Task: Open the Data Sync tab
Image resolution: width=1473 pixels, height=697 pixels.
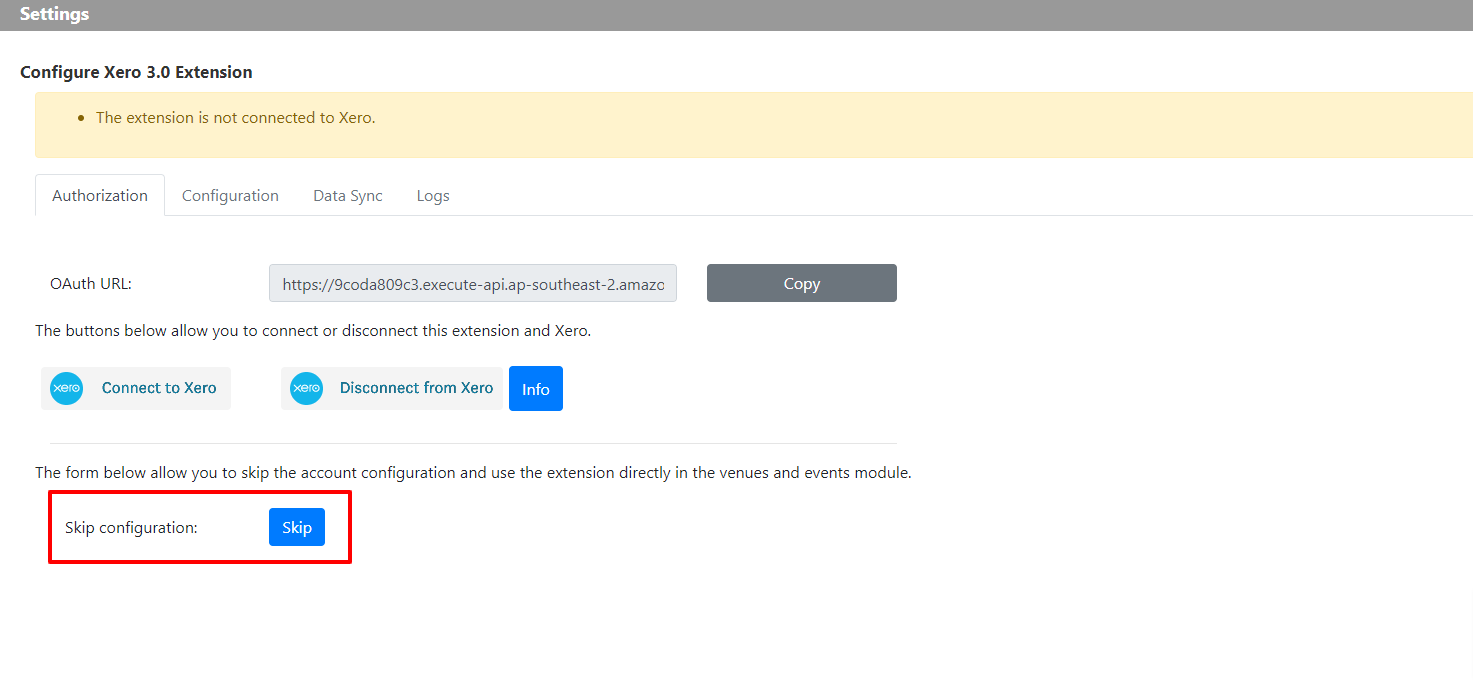Action: tap(348, 195)
